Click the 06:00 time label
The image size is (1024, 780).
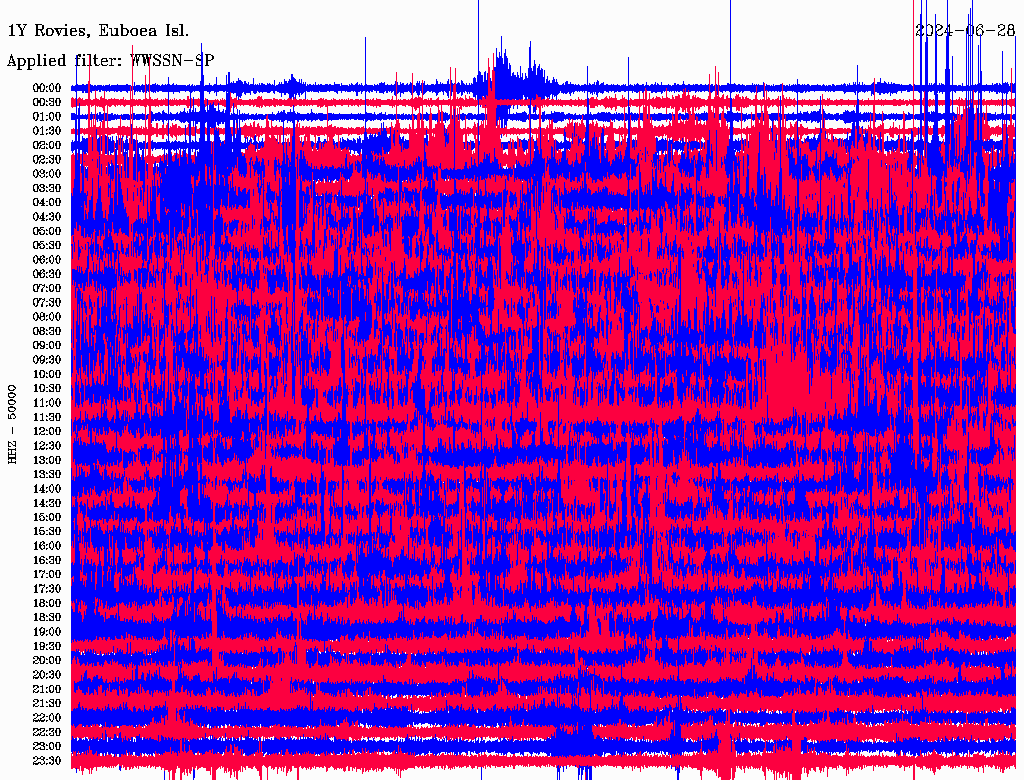[x=47, y=259]
